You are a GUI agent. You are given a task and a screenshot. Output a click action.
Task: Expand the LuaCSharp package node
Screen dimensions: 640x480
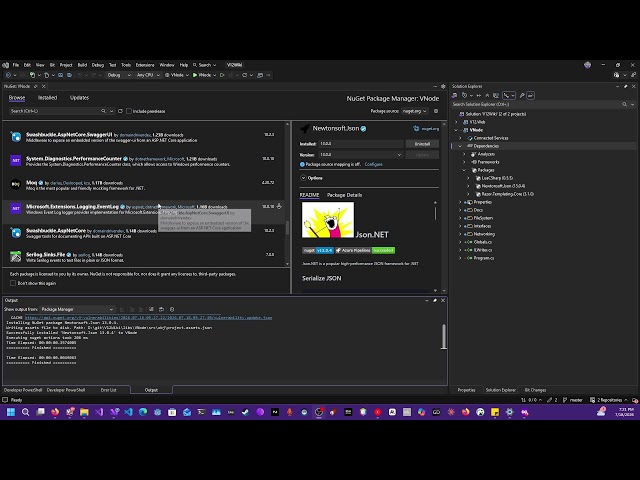(x=468, y=178)
